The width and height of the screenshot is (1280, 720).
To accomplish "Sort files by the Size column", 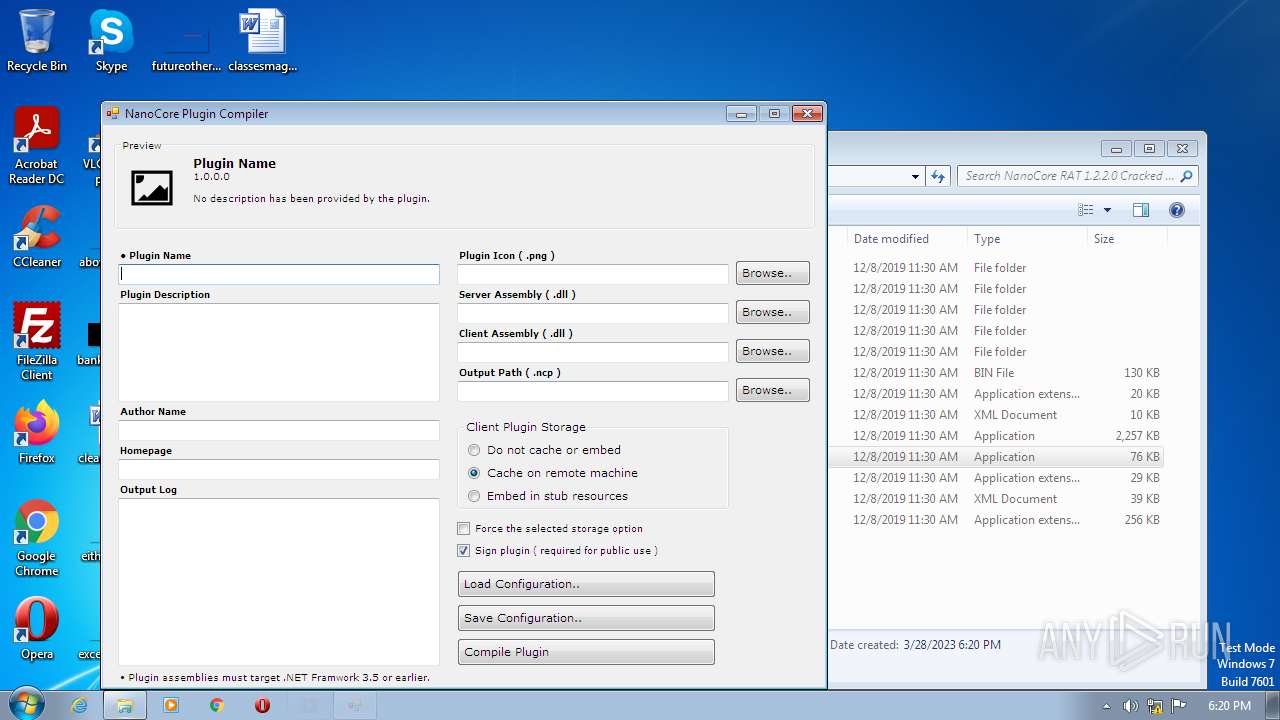I will pos(1127,239).
